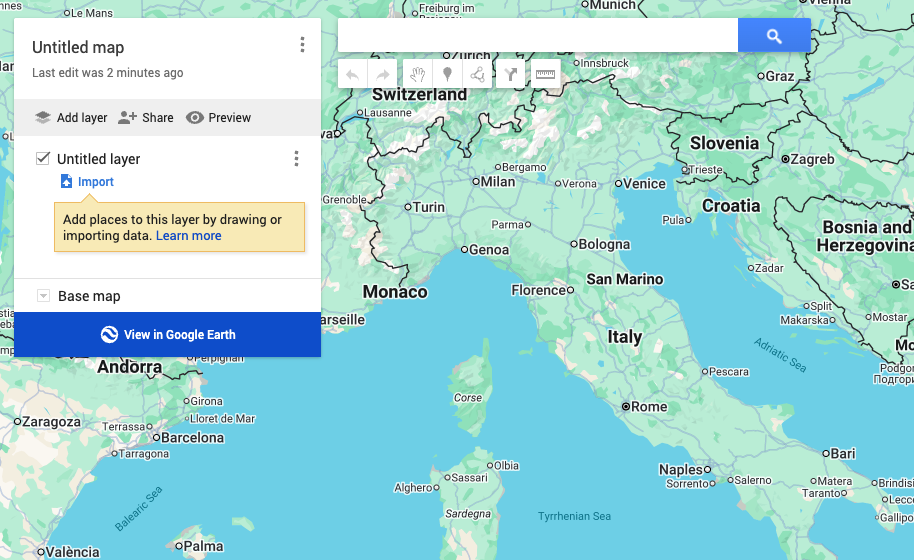Click the Turin city label on map
The image size is (914, 560).
[428, 207]
